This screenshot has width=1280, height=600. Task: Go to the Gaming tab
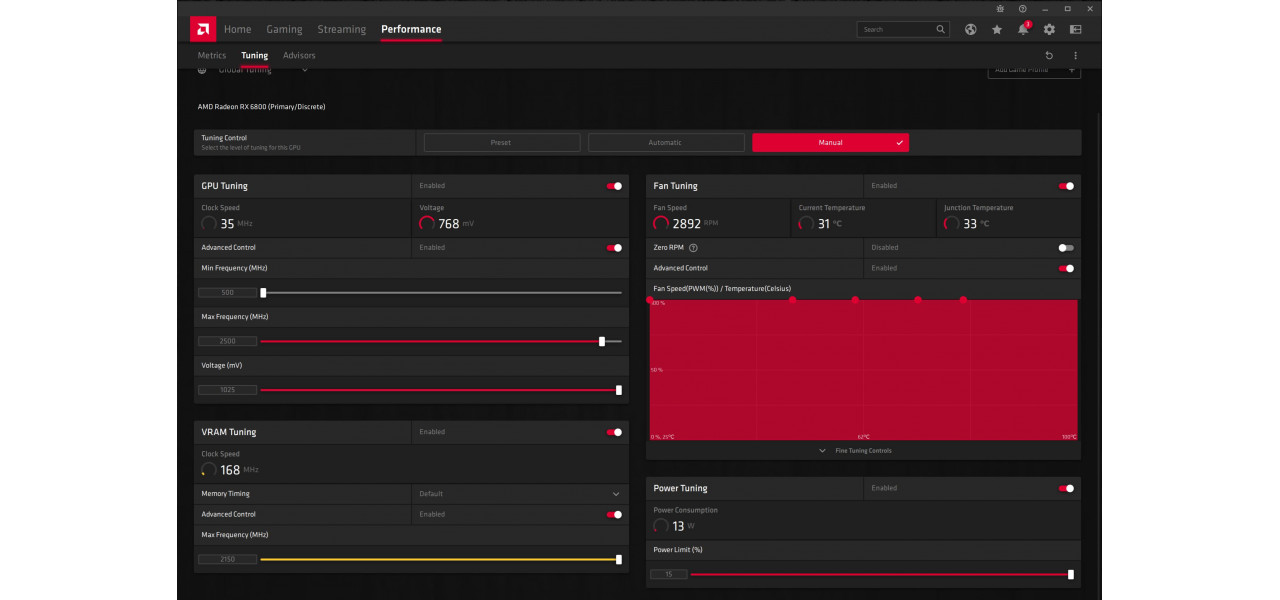pyautogui.click(x=284, y=29)
